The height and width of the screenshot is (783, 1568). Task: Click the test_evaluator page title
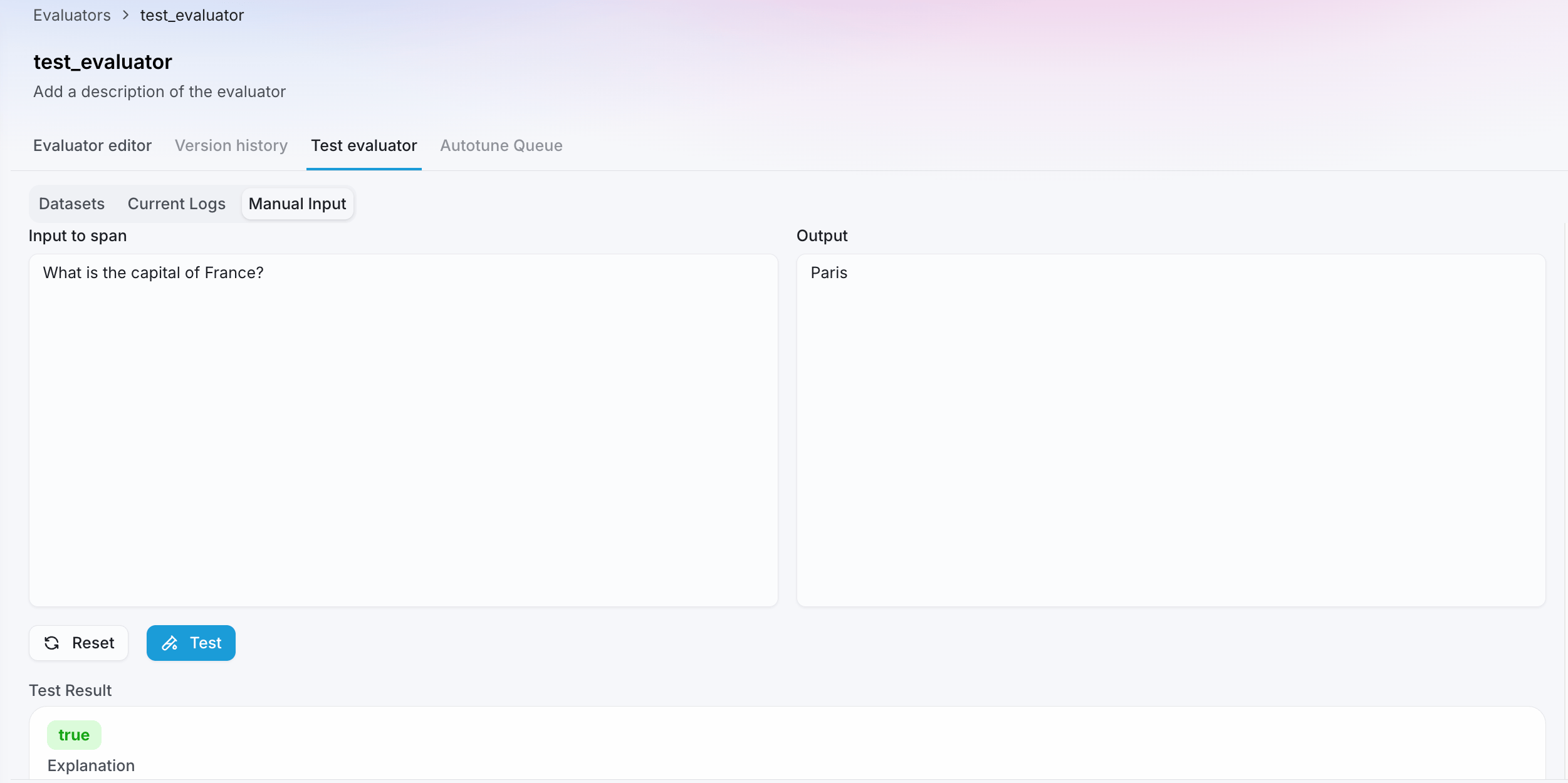[103, 61]
